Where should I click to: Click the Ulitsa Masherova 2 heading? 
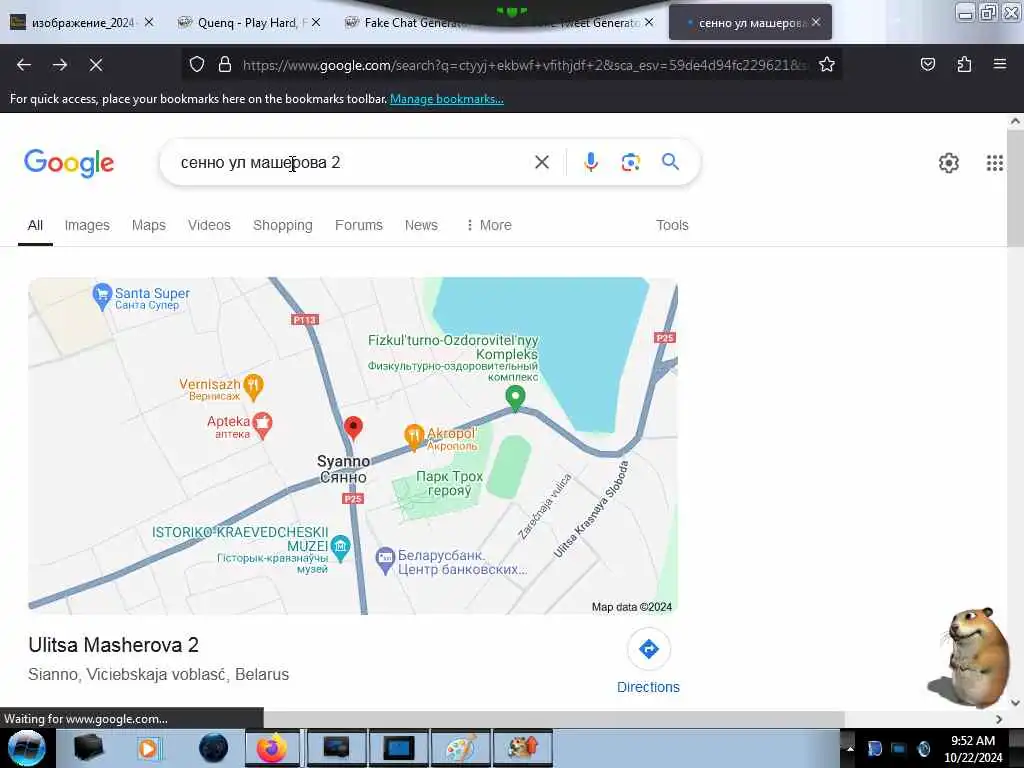[x=114, y=645]
